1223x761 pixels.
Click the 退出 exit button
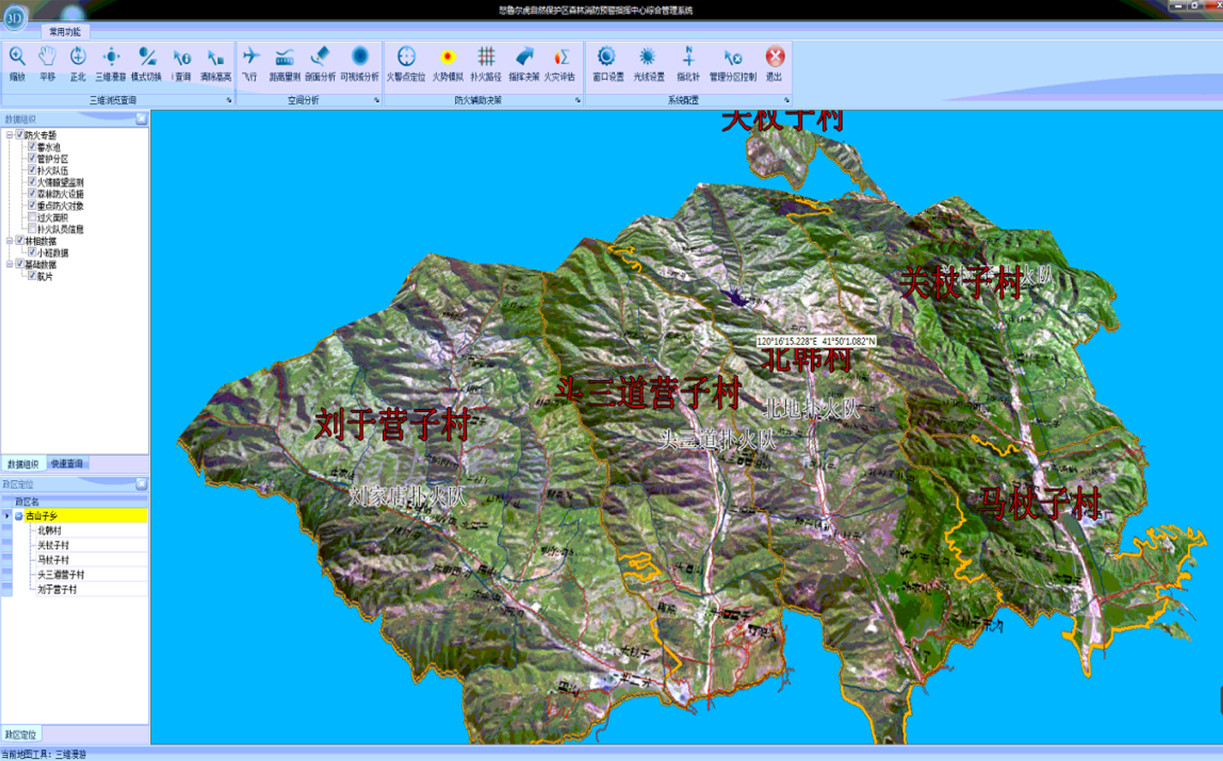tap(774, 62)
